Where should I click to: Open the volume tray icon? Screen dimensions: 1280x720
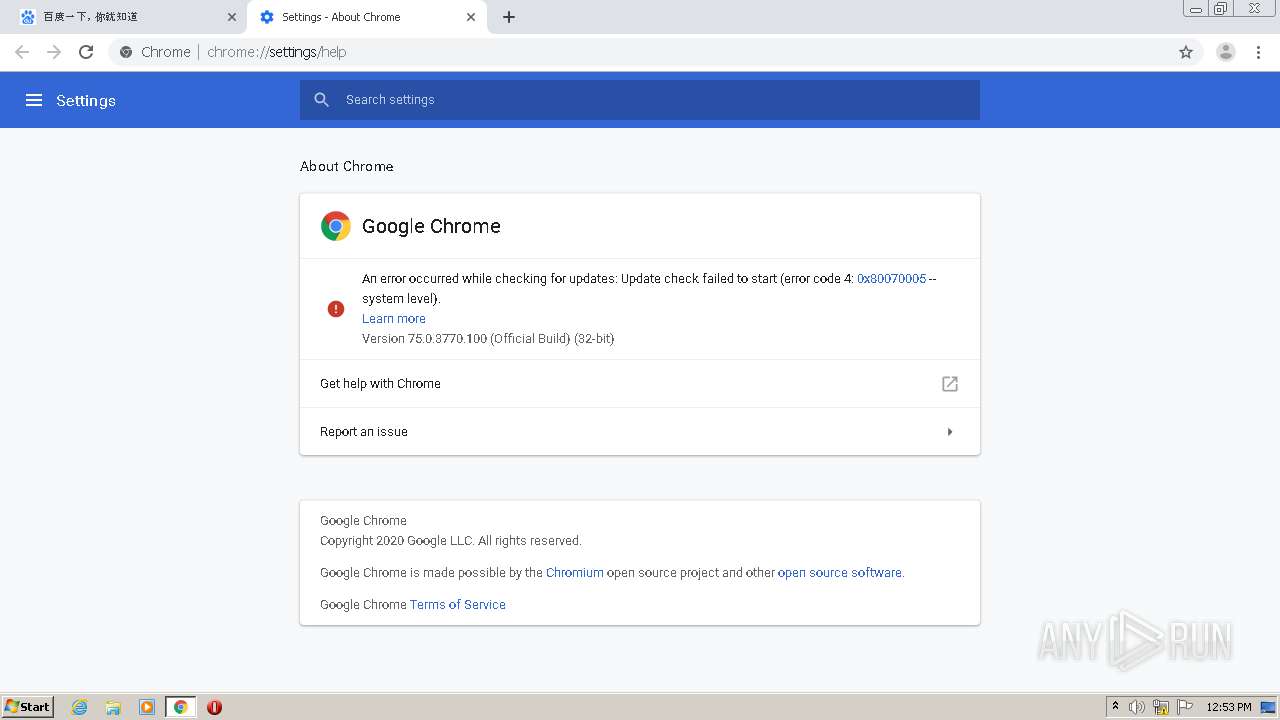[x=1137, y=707]
